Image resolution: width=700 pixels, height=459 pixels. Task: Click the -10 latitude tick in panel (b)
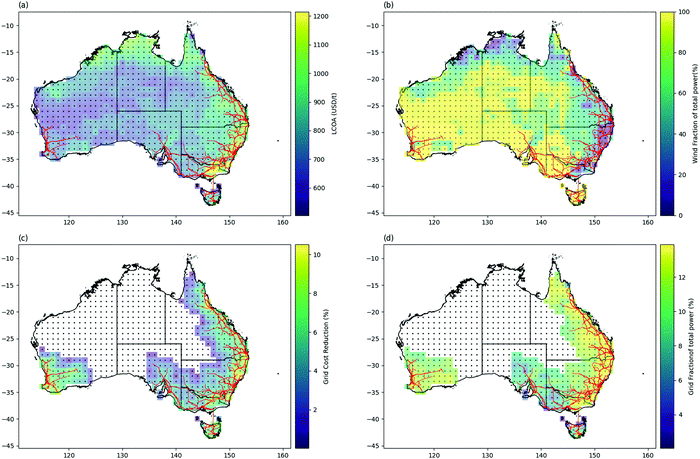[x=375, y=25]
